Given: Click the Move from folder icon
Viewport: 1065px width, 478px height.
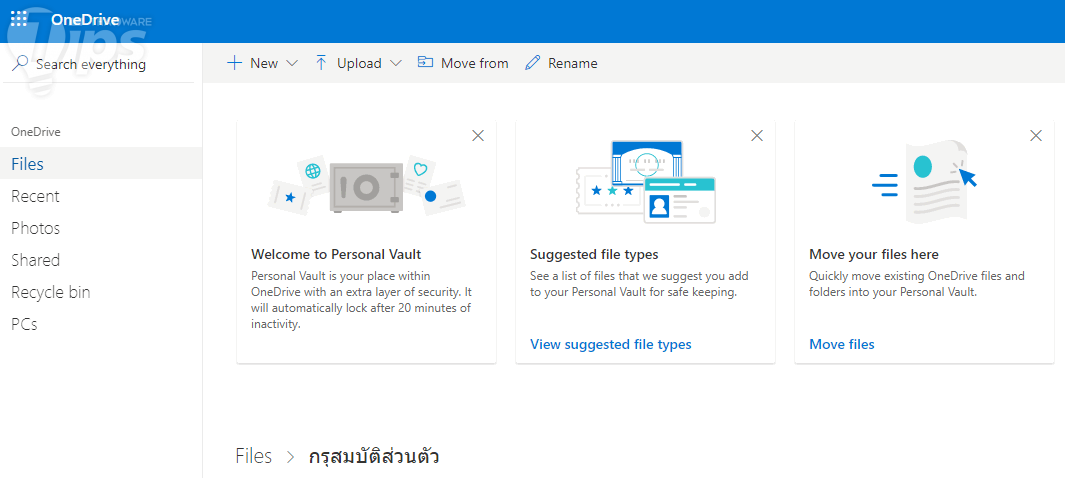Looking at the screenshot, I should (x=425, y=63).
